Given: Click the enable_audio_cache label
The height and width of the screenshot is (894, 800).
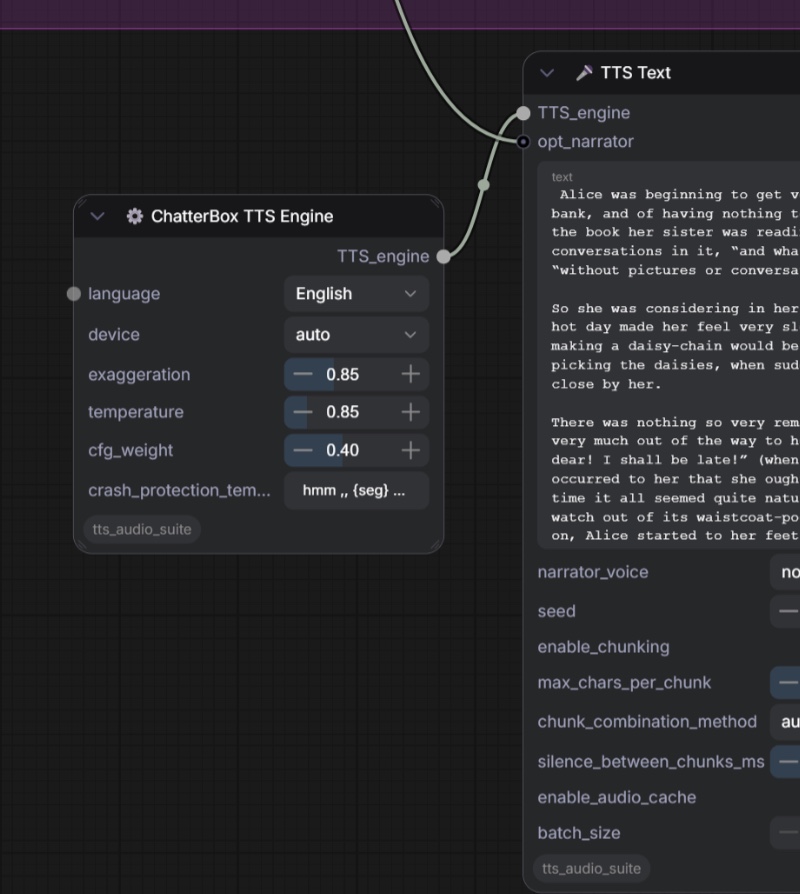Looking at the screenshot, I should (617, 797).
